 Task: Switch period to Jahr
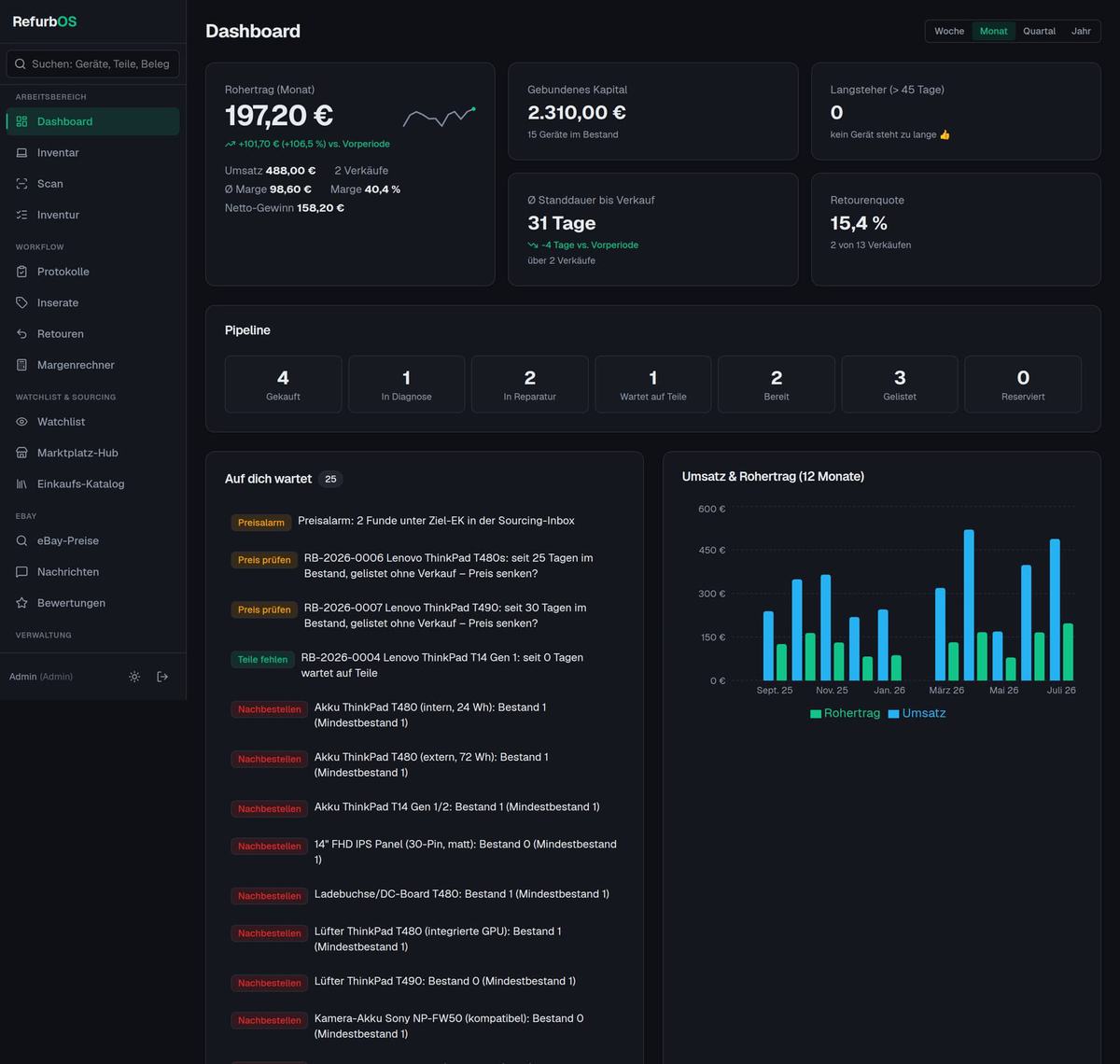[x=1081, y=31]
